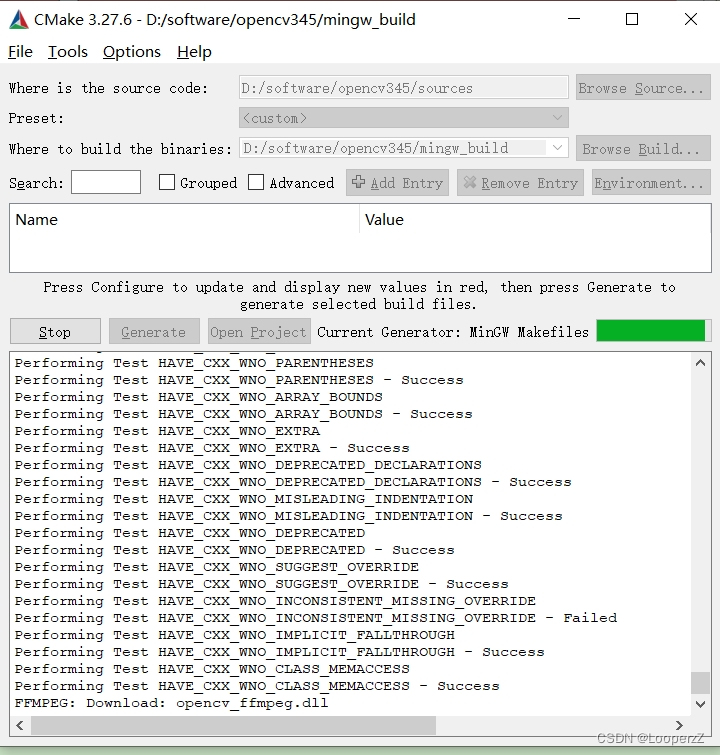This screenshot has height=755, width=720.
Task: Open the File menu
Action: [20, 52]
